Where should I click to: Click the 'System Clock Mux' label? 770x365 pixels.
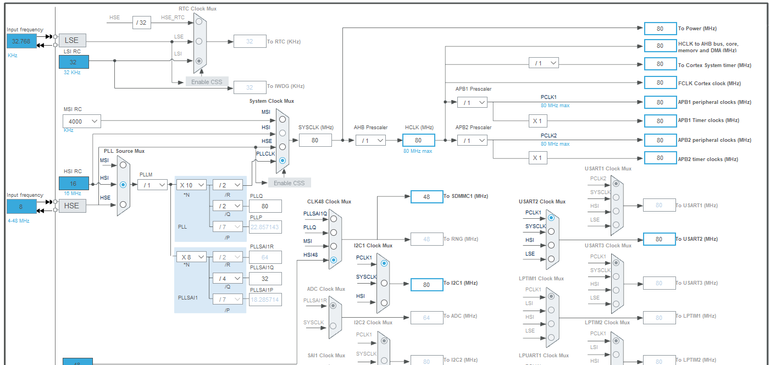coord(272,101)
